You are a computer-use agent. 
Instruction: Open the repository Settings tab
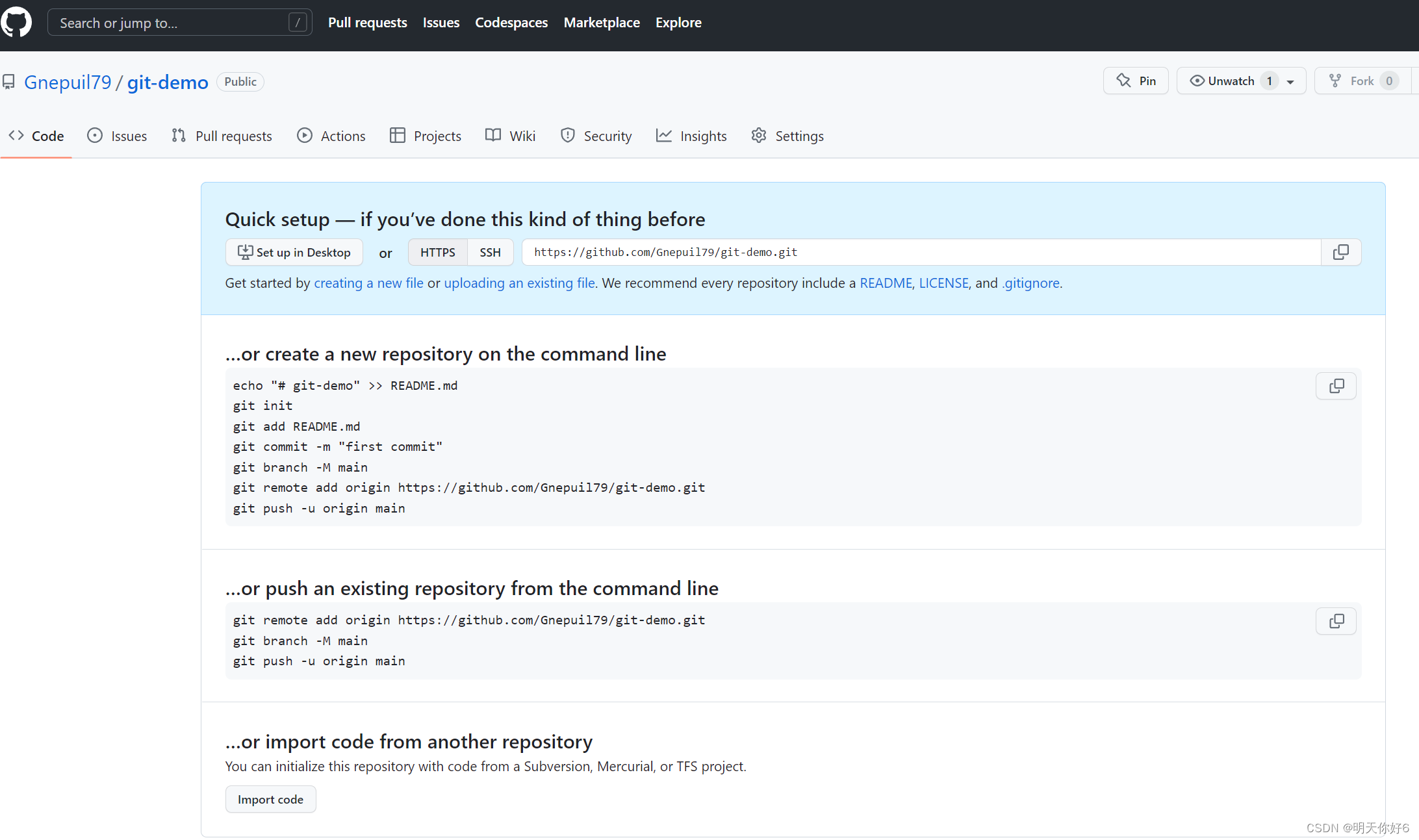point(787,136)
